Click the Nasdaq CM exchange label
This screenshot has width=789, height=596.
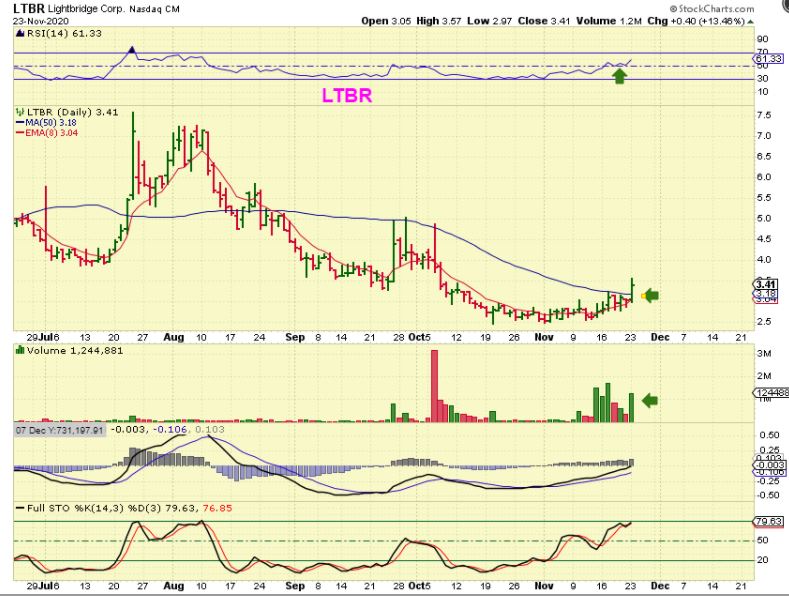(153, 9)
